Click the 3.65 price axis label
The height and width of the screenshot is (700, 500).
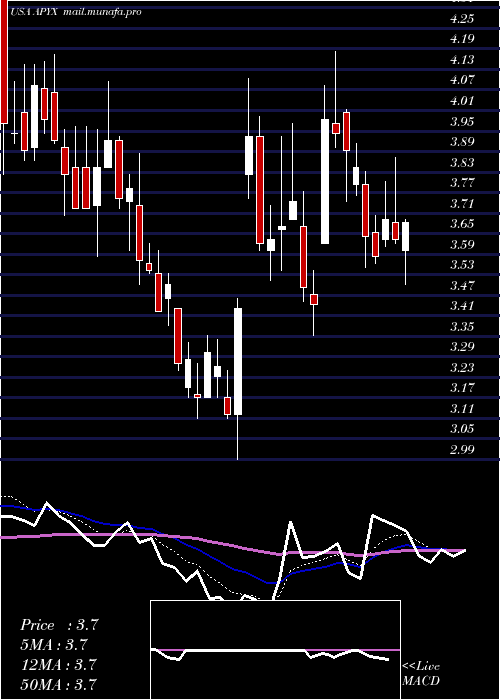coord(462,224)
